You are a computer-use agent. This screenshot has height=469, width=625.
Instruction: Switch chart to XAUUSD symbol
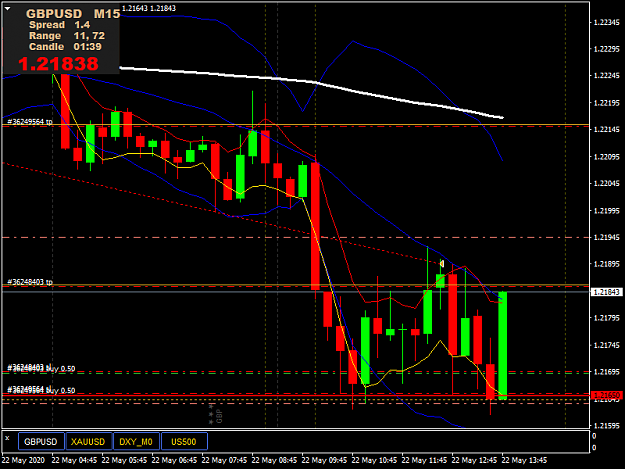point(88,442)
